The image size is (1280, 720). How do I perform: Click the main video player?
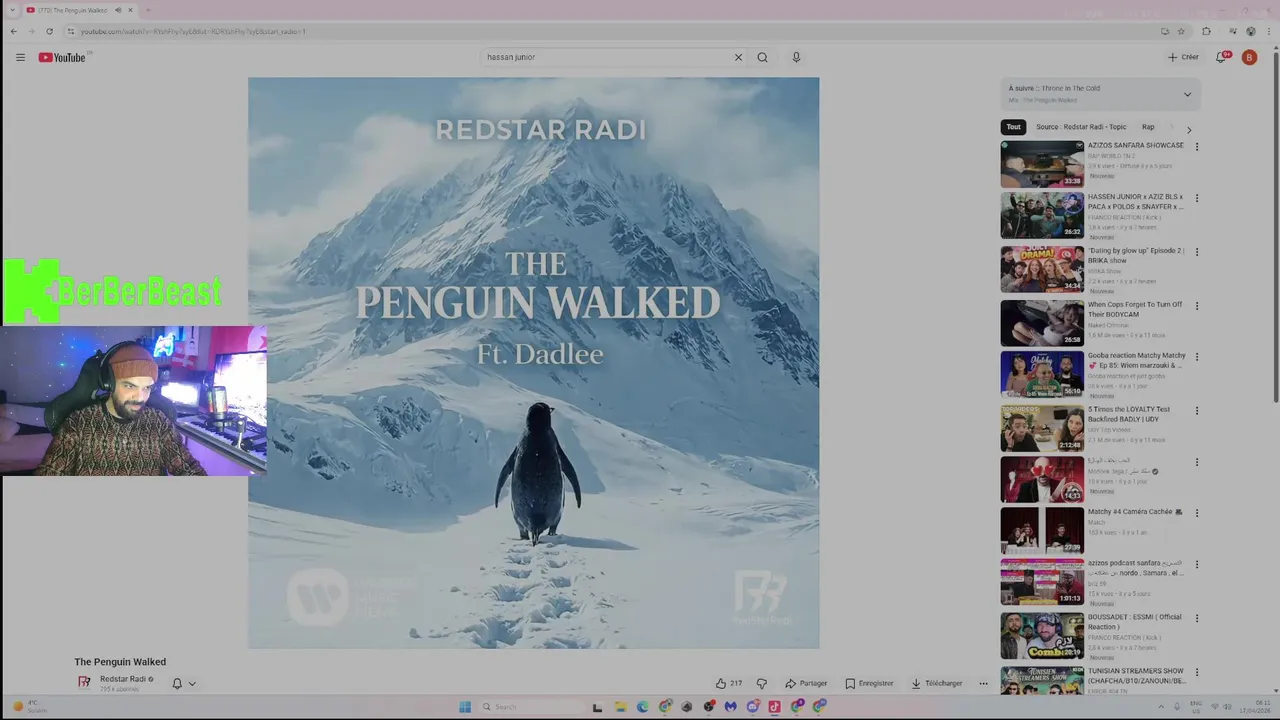534,363
